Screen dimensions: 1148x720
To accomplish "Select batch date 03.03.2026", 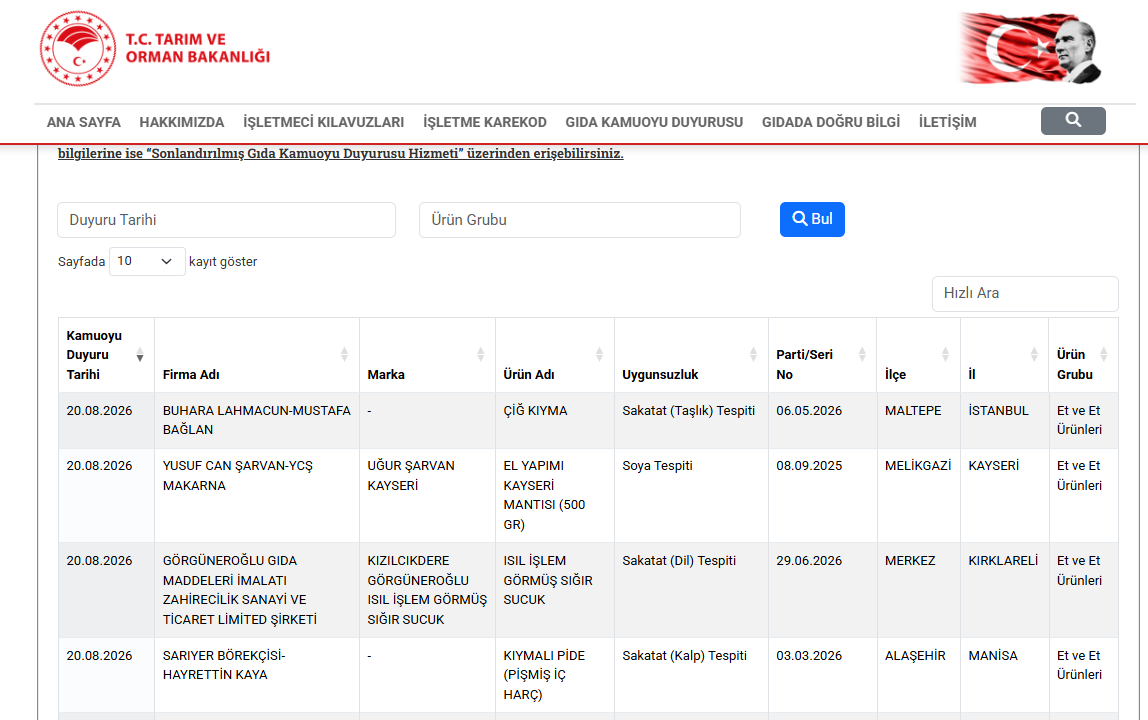I will tap(821, 675).
